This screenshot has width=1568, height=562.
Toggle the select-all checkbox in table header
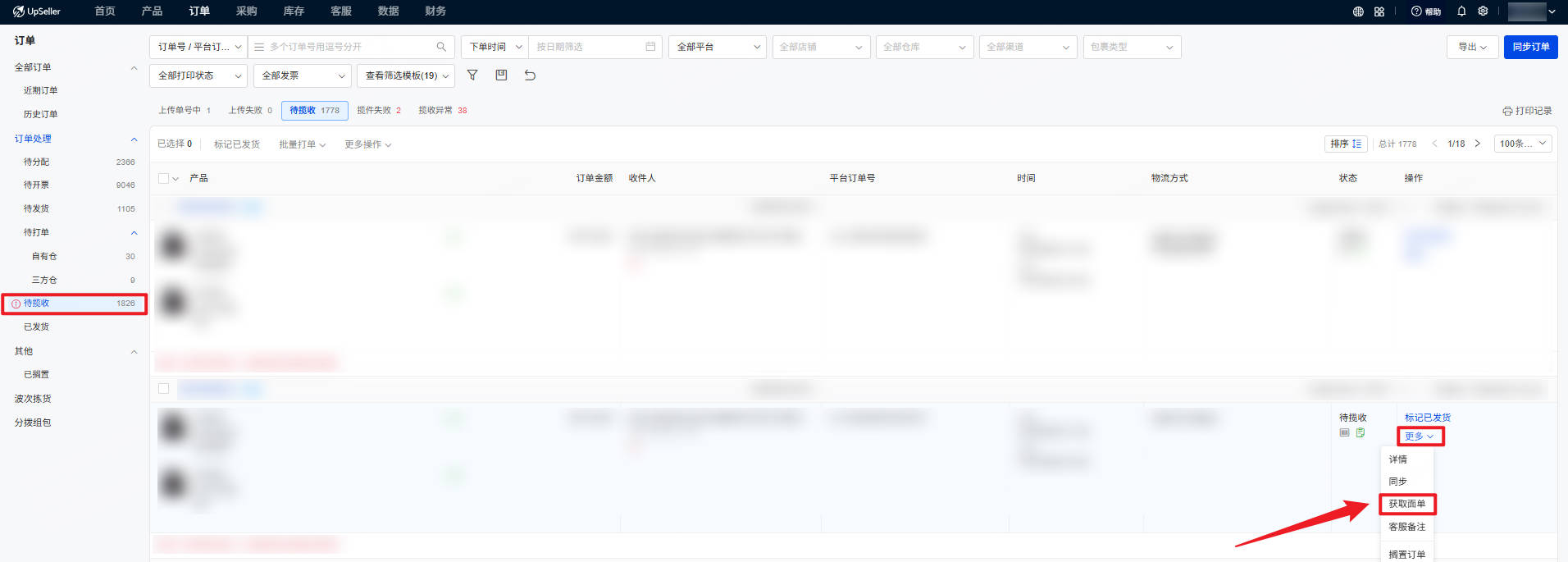[163, 178]
